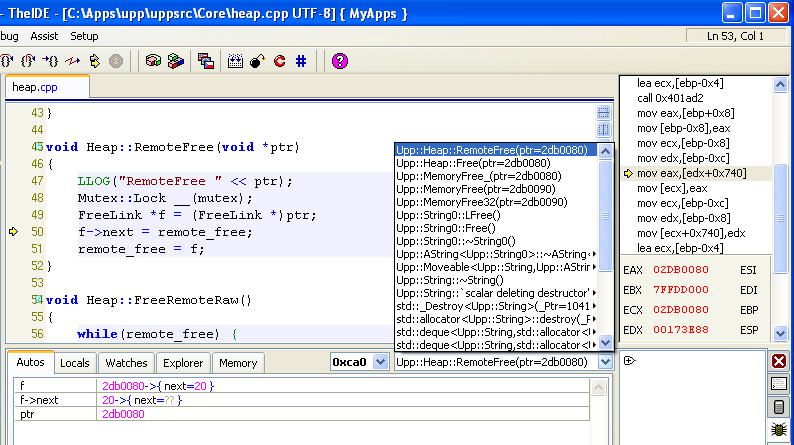The image size is (794, 445).
Task: Switch to the Locals tab
Action: [x=75, y=363]
